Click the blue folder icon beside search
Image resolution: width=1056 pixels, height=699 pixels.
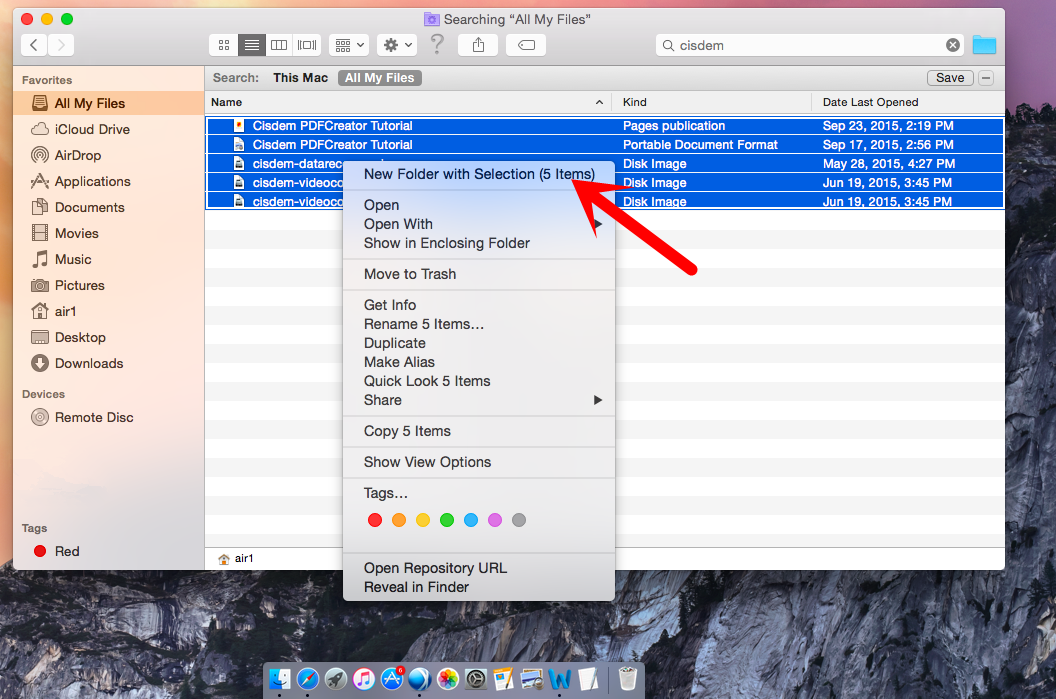(984, 45)
